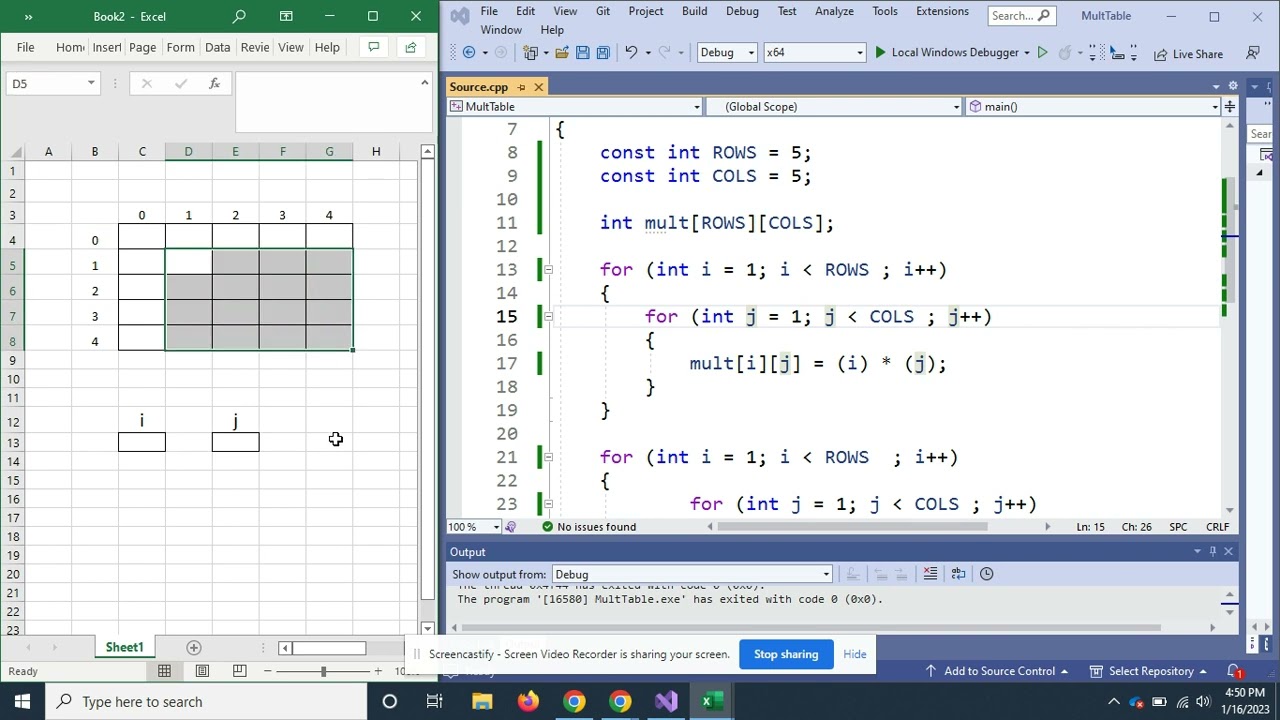This screenshot has height=720, width=1280.
Task: Open the MultTable project scope dropdown
Action: click(575, 107)
